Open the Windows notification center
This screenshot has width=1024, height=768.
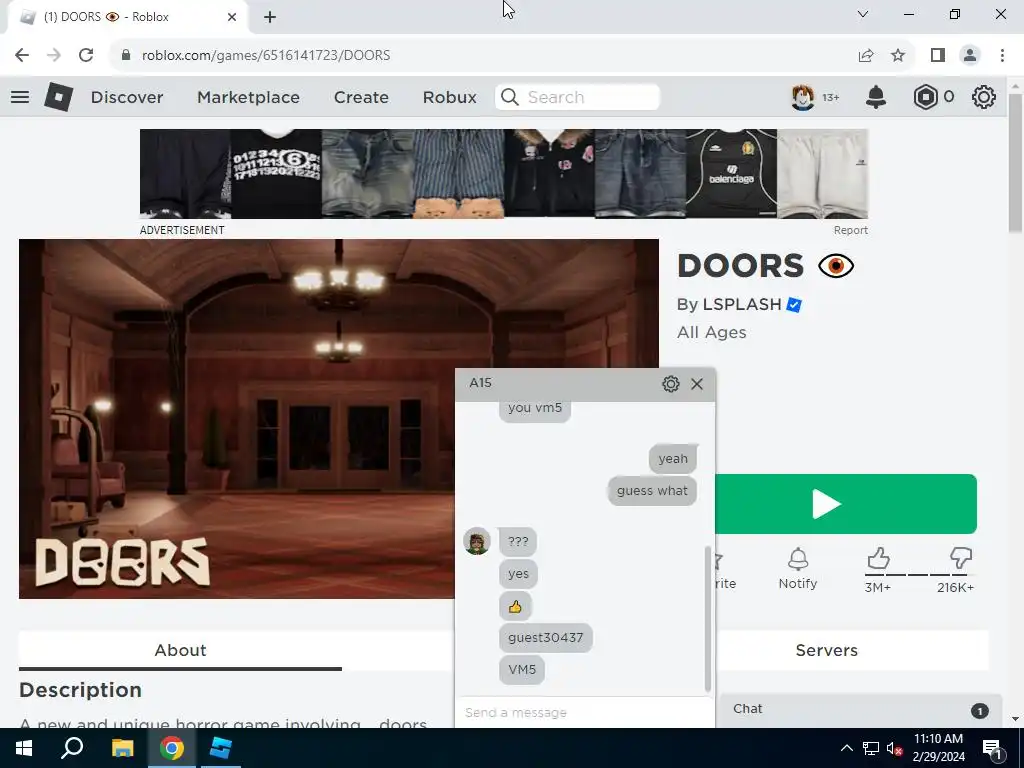pos(993,748)
